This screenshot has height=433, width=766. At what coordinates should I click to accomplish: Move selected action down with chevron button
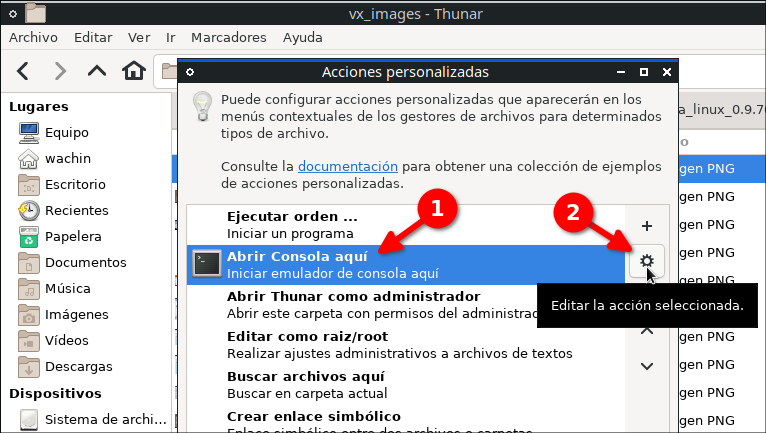click(647, 366)
